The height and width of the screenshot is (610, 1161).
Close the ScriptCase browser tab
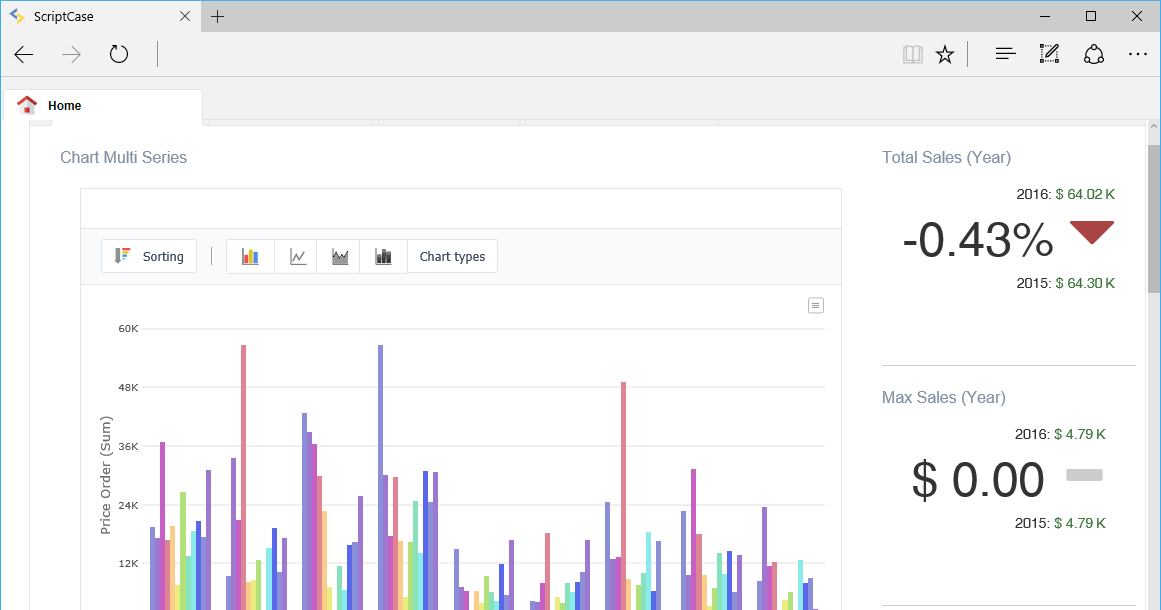[185, 16]
